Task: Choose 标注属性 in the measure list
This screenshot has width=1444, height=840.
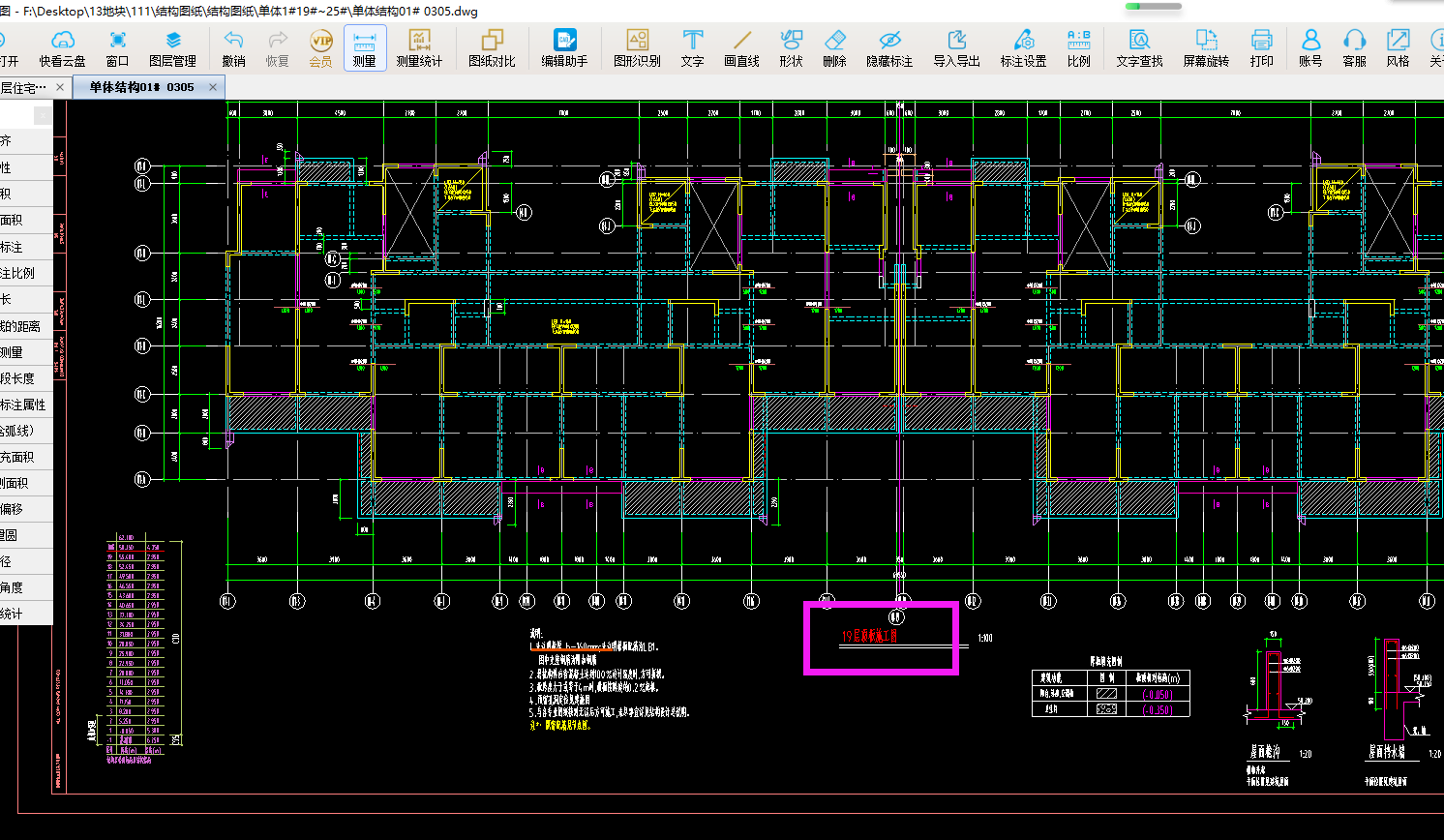Action: coord(26,405)
